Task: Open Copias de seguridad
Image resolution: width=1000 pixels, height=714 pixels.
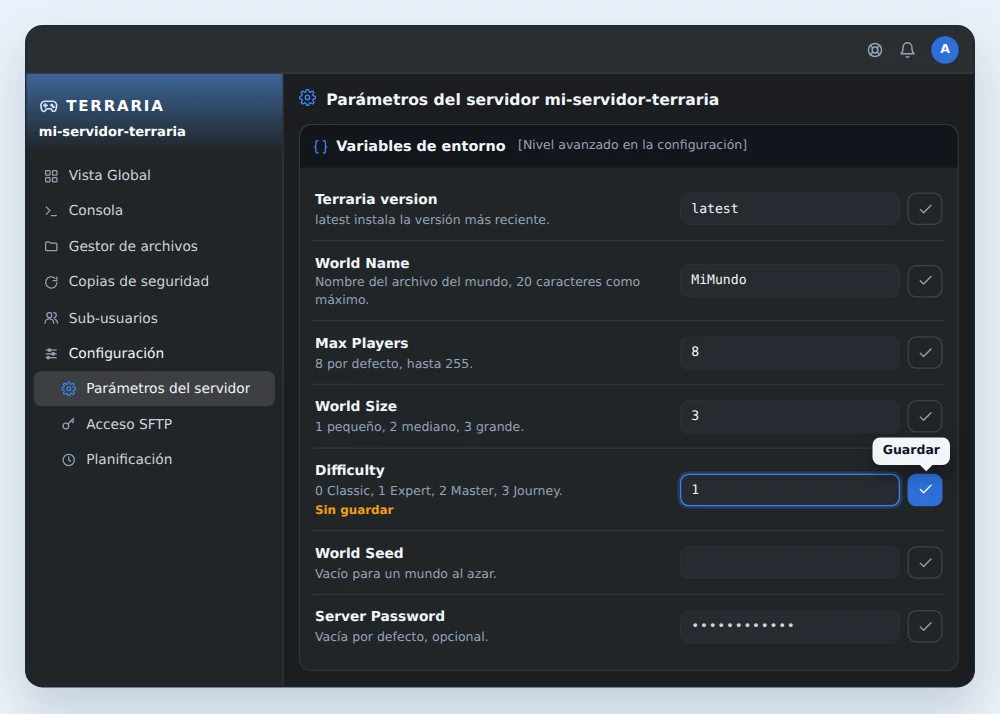Action: (154, 281)
